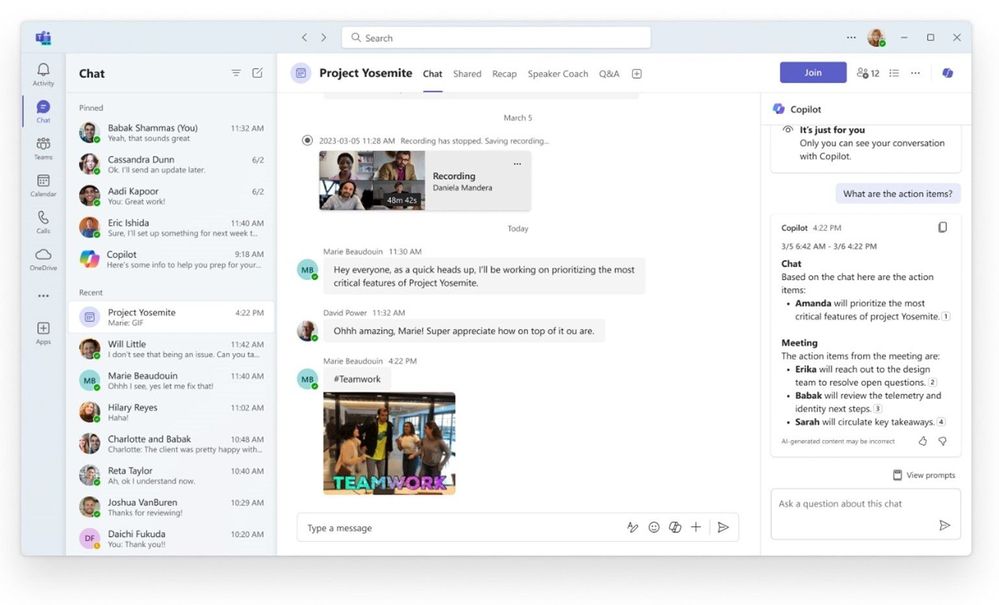
Task: Open the Calls phone icon
Action: (x=43, y=217)
